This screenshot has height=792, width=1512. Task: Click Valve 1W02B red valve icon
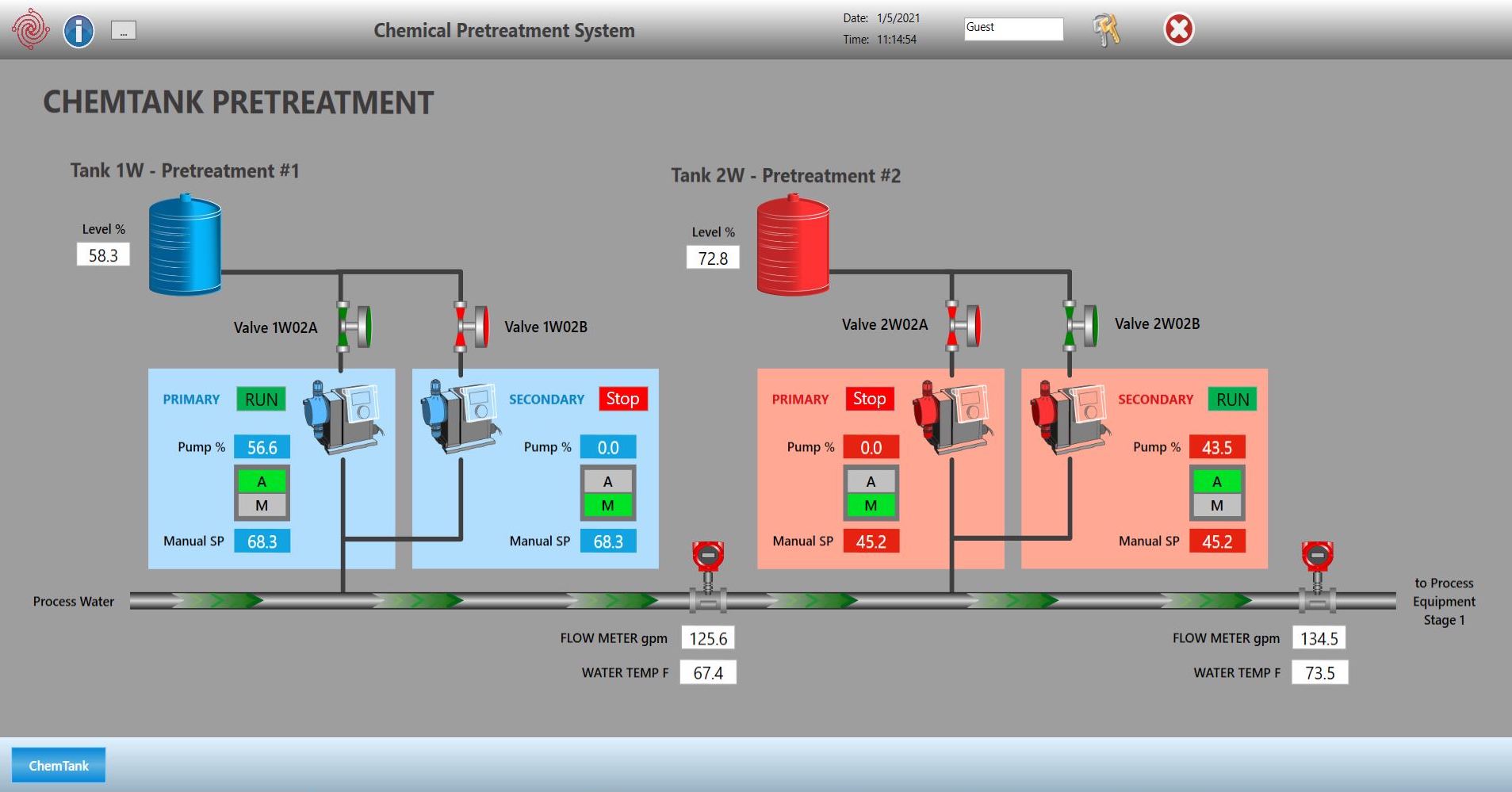click(472, 326)
